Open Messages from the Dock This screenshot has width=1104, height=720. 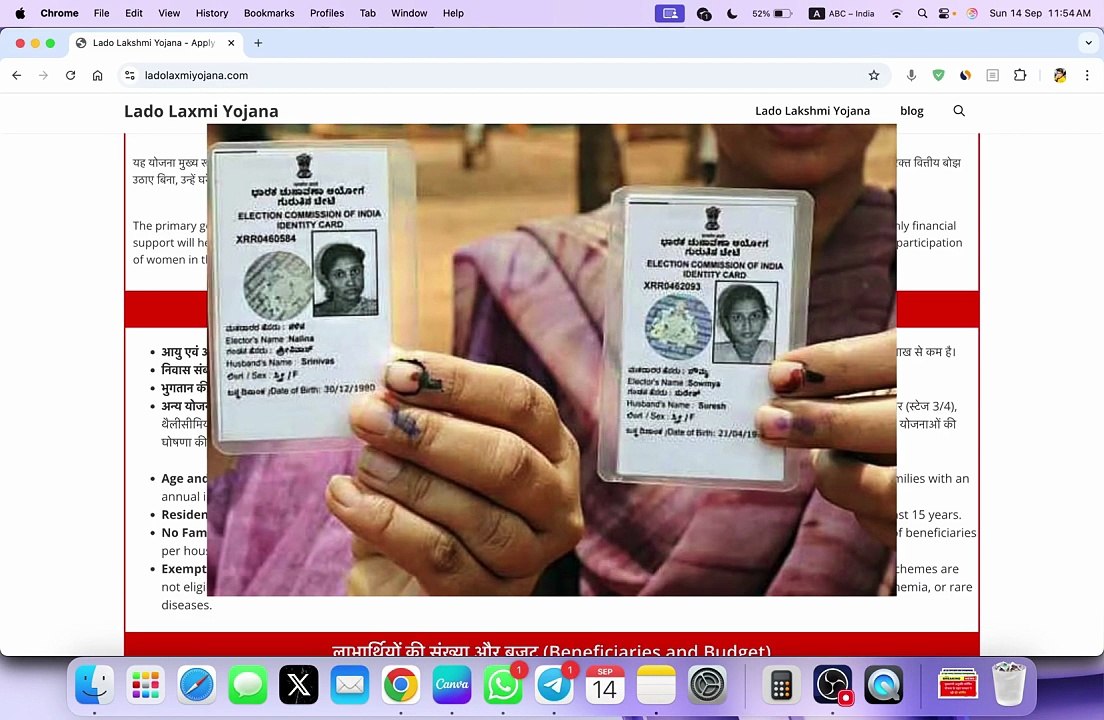248,684
